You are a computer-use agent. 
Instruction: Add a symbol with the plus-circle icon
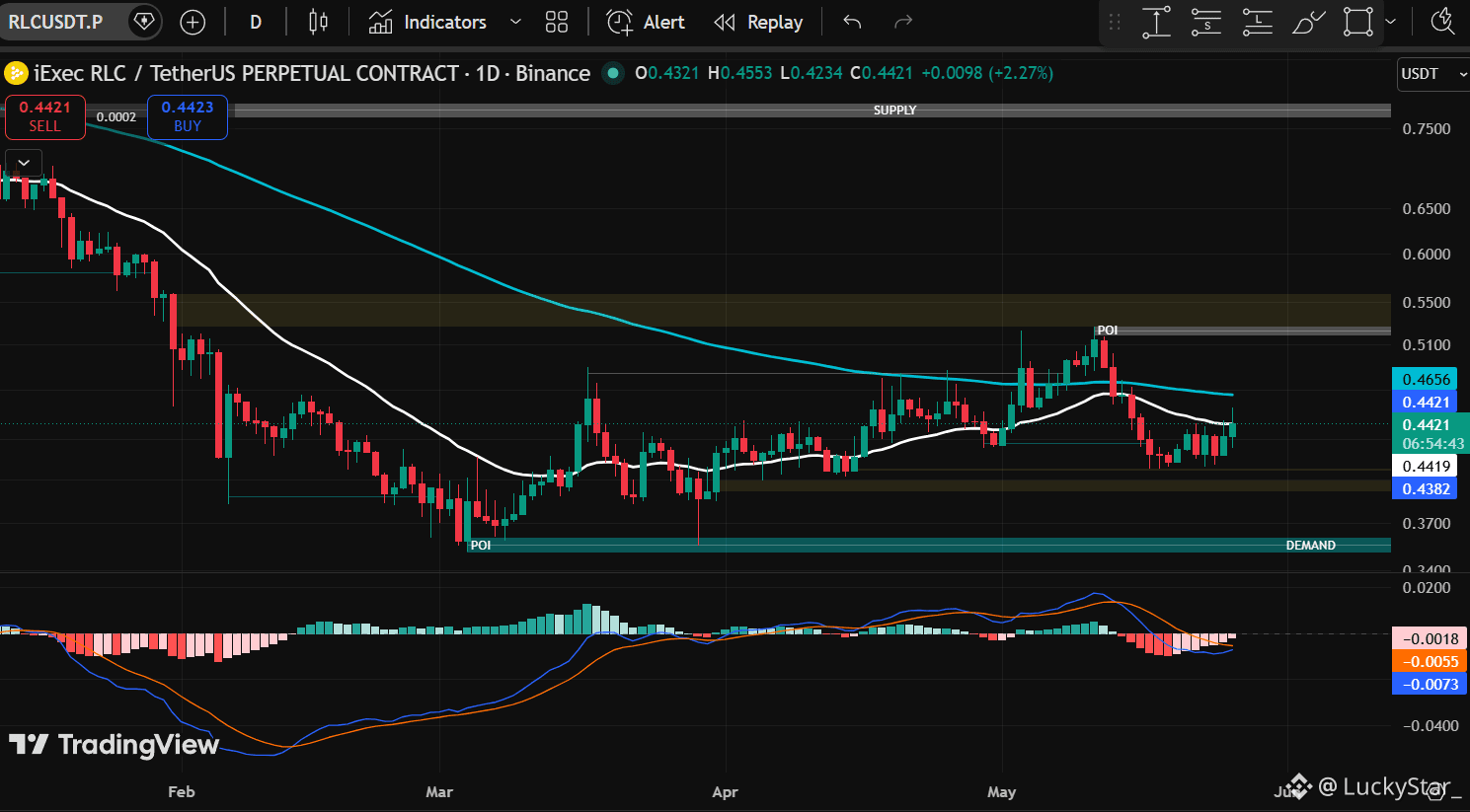click(x=193, y=22)
